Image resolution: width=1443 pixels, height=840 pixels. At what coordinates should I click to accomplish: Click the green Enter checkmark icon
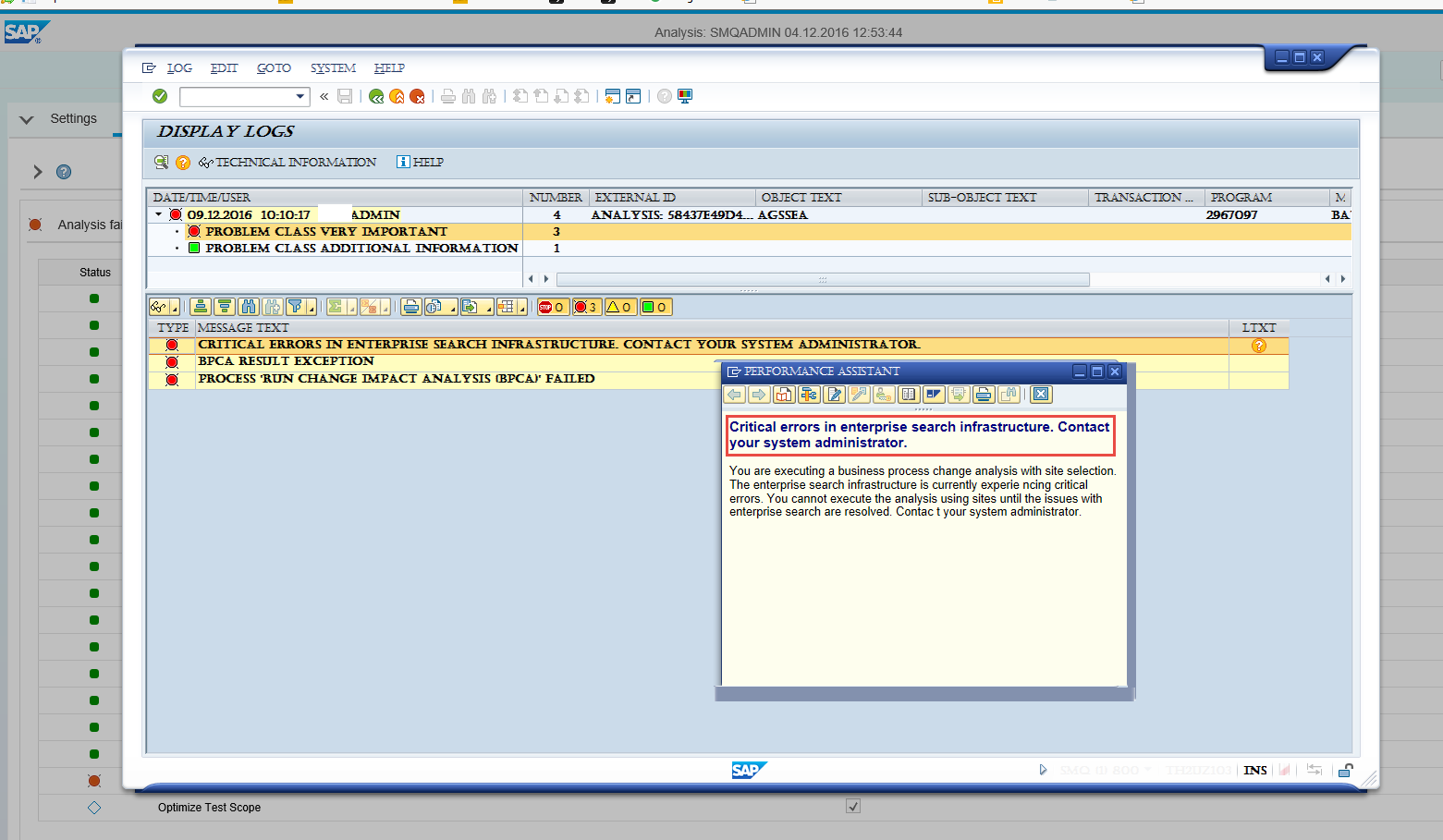(160, 96)
